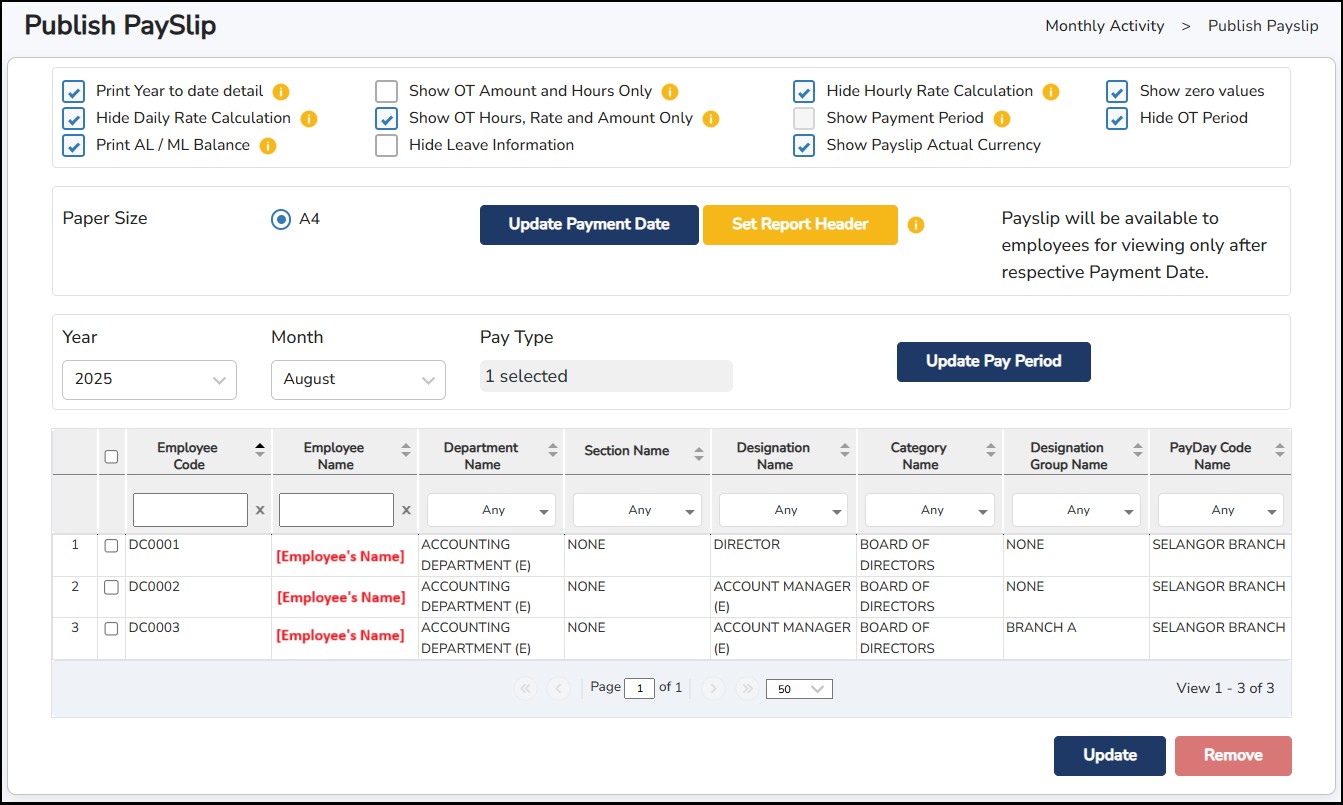Enable the Hide Leave Information checkbox
Screen dimensions: 1343x805
pos(387,146)
